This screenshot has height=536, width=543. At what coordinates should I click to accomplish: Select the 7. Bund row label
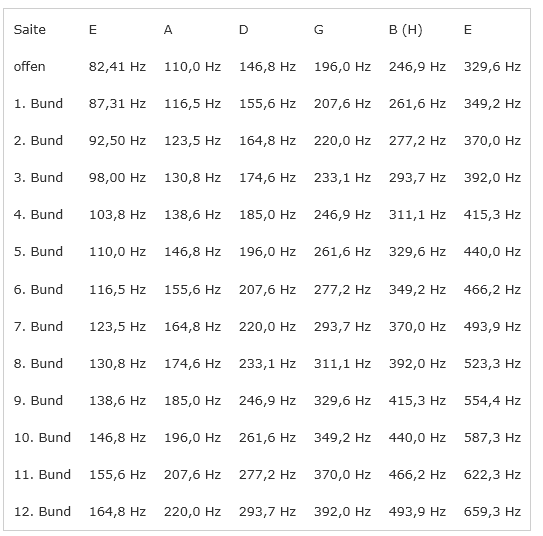38,327
